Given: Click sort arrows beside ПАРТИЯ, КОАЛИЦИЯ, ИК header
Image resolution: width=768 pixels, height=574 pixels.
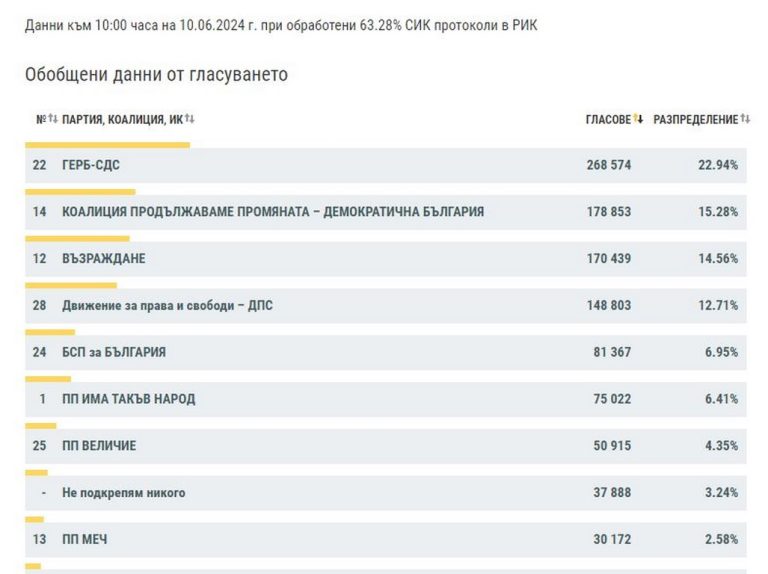Looking at the screenshot, I should [189, 119].
